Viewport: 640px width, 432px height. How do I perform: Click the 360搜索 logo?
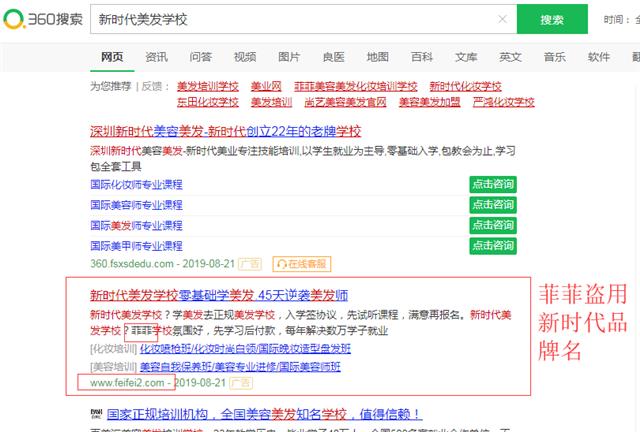[x=43, y=19]
